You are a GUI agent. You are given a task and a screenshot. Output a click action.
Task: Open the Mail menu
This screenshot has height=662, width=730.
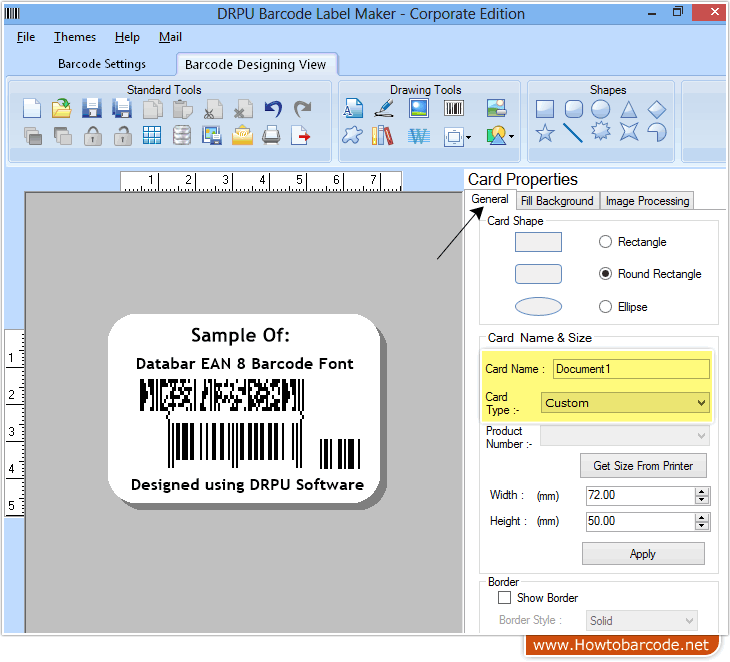coord(170,37)
